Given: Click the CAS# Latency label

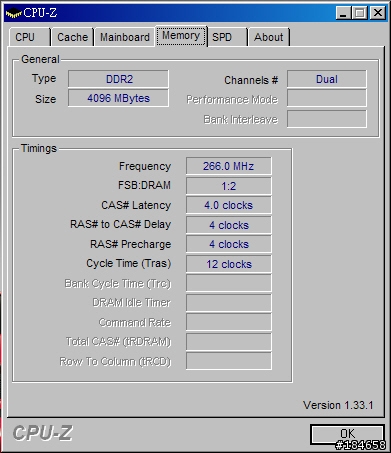Looking at the screenshot, I should click(136, 205).
